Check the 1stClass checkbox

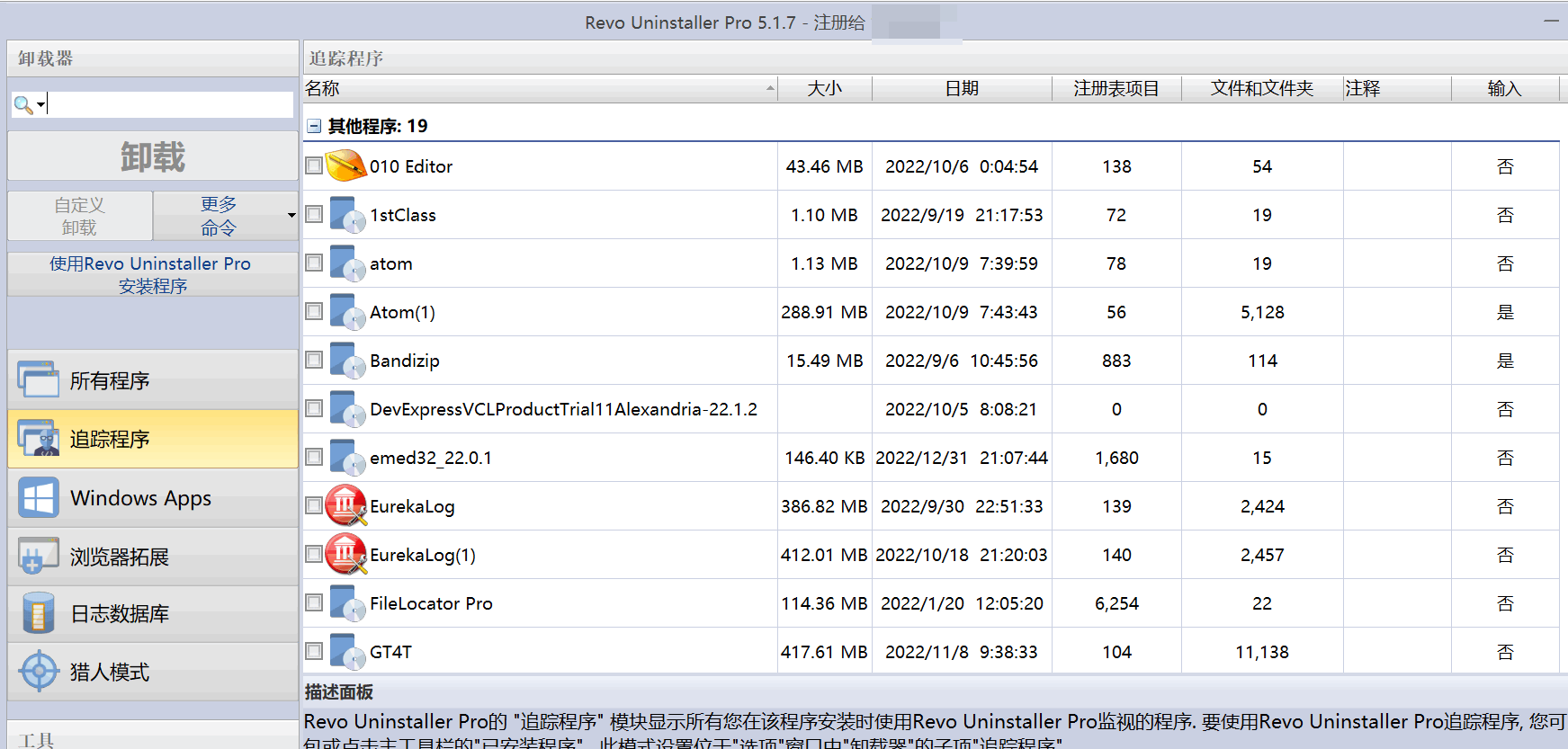coord(314,214)
